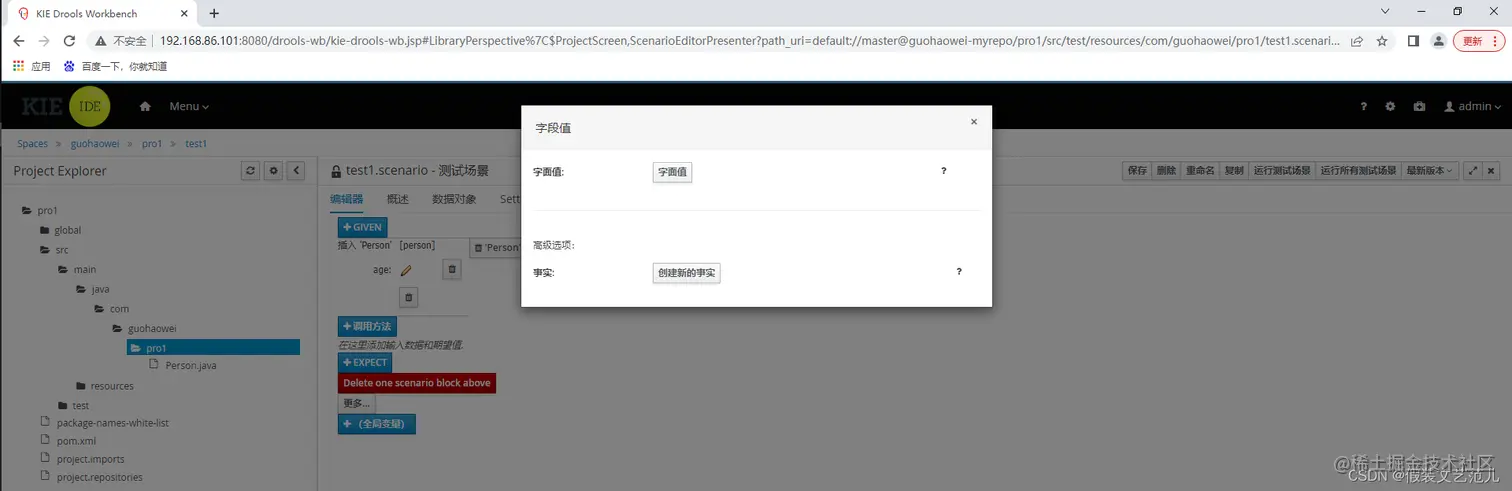Click the test1 breadcrumb link

(x=196, y=144)
